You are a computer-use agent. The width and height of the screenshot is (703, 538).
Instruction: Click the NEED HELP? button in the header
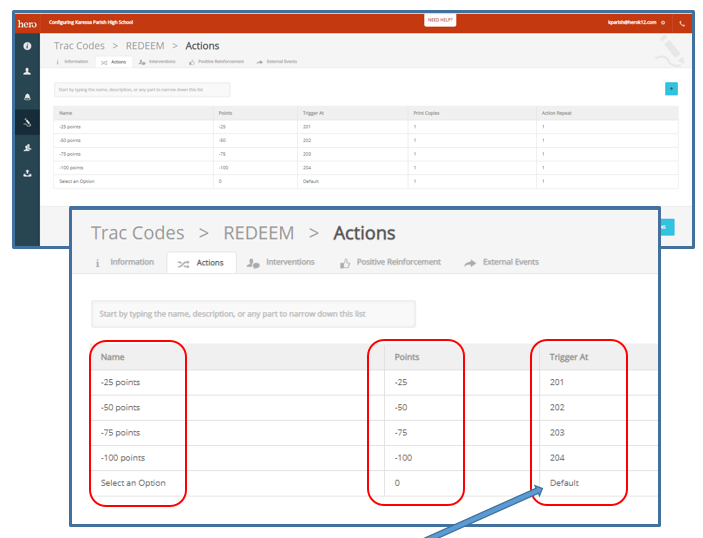pyautogui.click(x=440, y=20)
